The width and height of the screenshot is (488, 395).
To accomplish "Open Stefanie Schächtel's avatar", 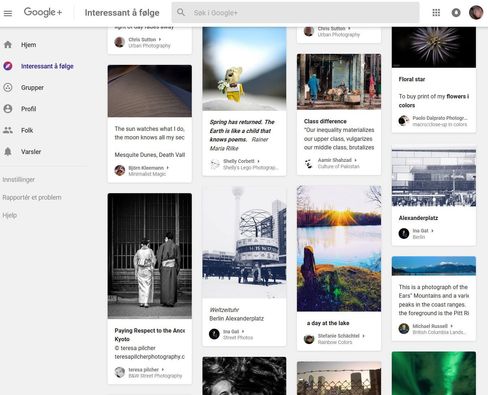I will 309,339.
